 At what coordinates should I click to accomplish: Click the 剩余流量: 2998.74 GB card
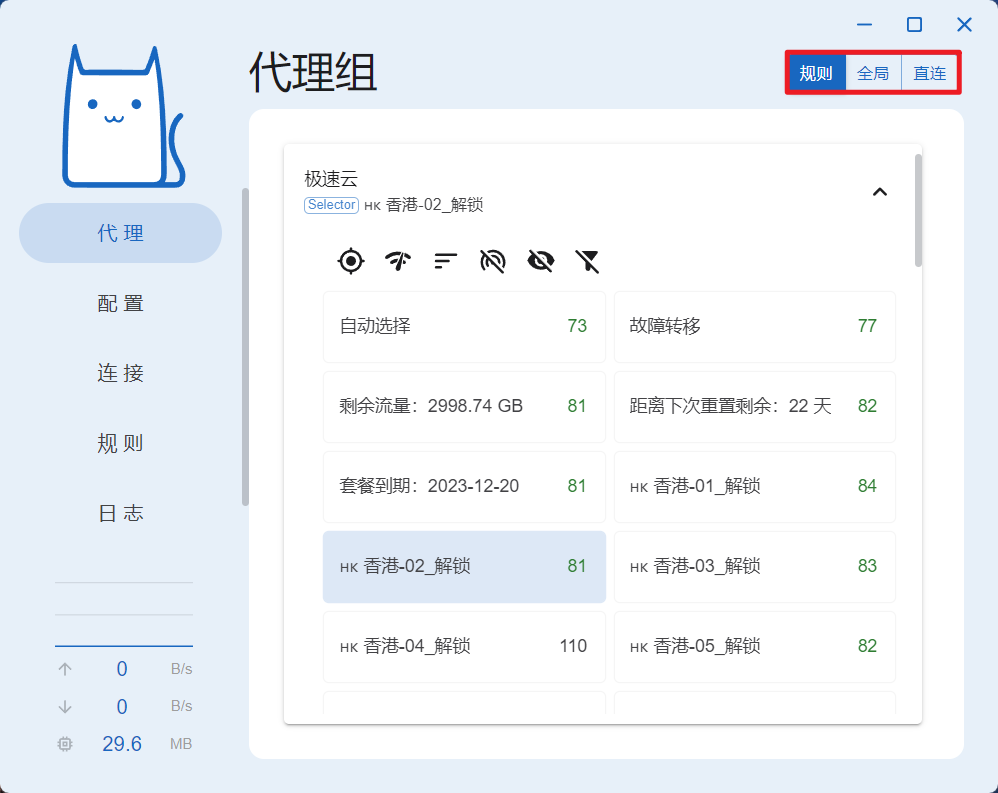click(464, 407)
